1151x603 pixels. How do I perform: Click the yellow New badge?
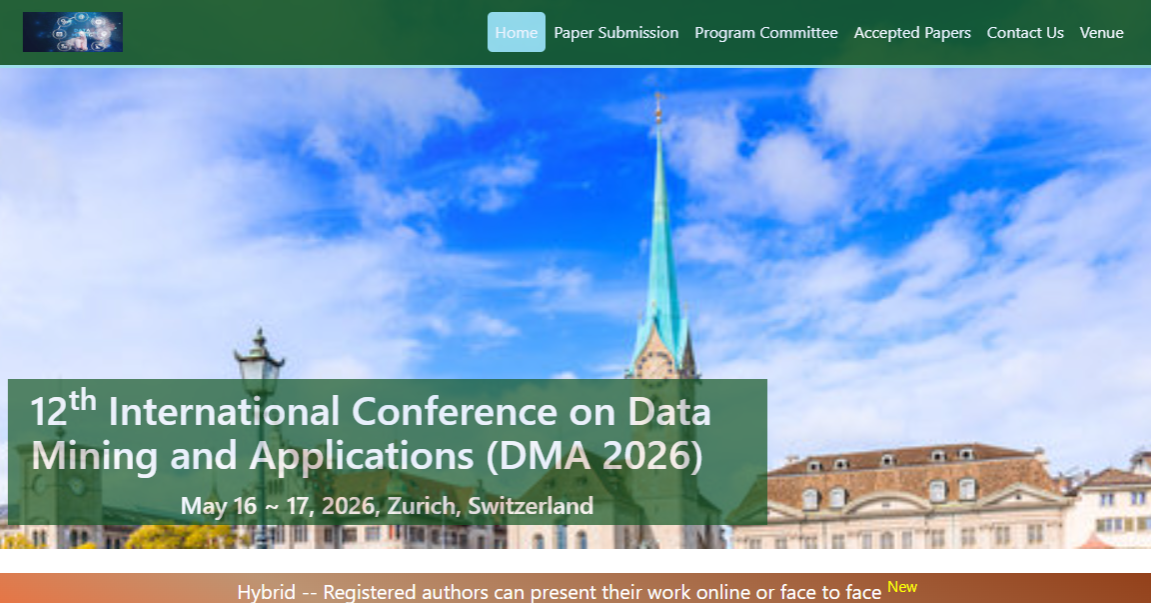point(902,587)
